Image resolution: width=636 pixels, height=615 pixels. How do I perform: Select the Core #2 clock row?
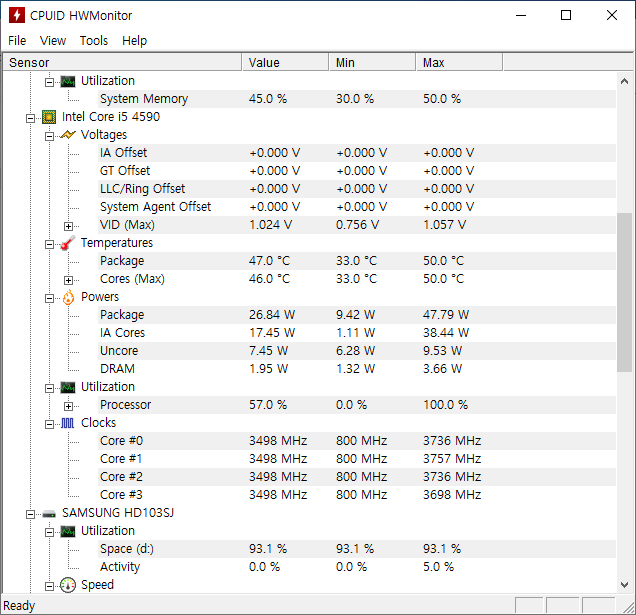pos(357,477)
